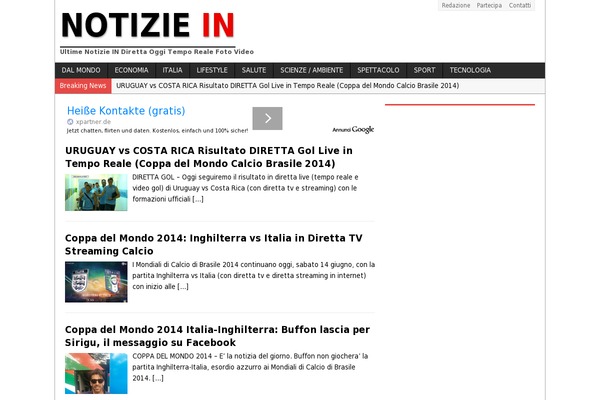Open the breaking news ticker headline

click(x=287, y=86)
